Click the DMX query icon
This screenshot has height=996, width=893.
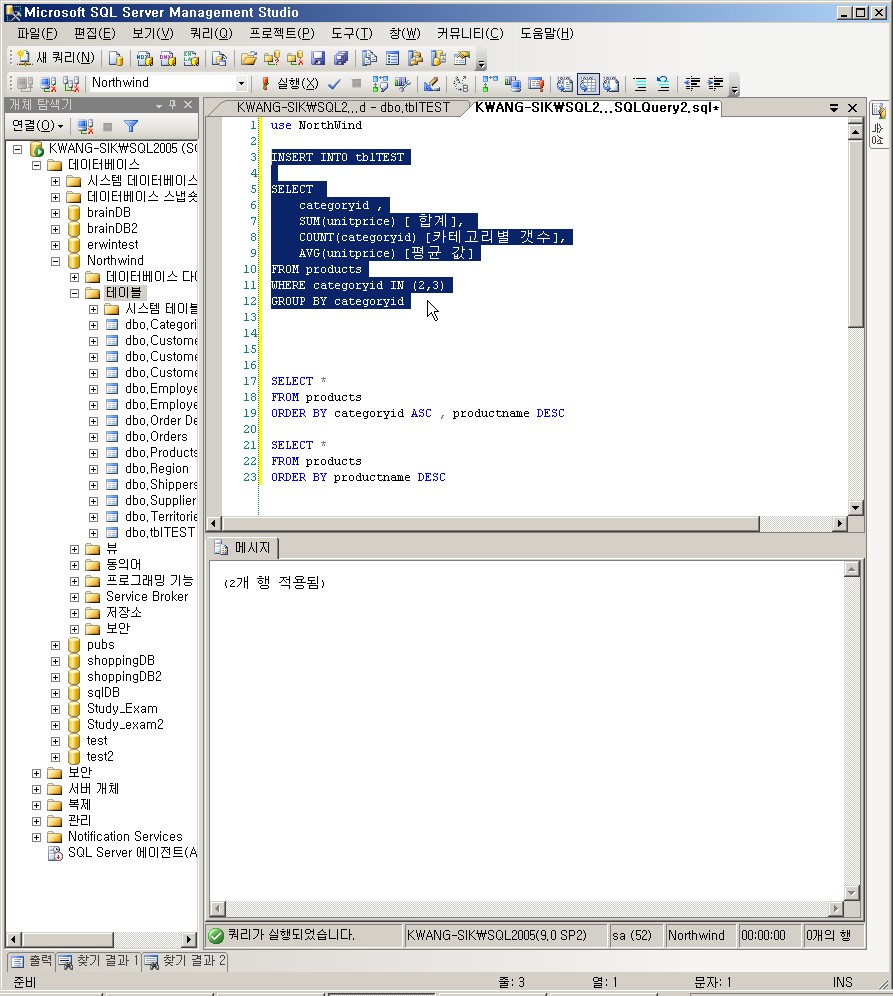click(168, 58)
